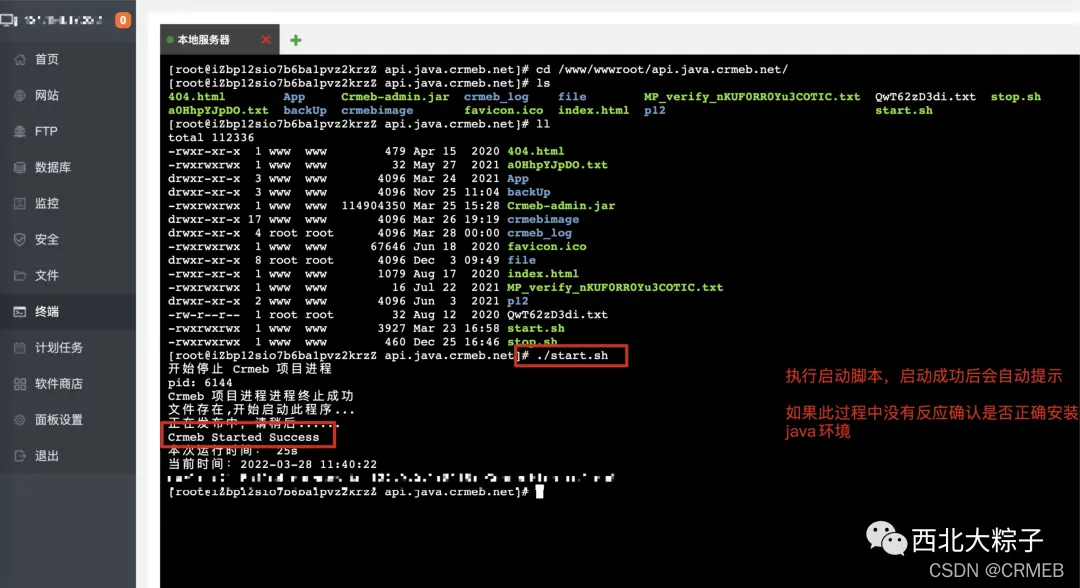Open 网站 menu item
Image resolution: width=1080 pixels, height=588 pixels.
[68, 95]
